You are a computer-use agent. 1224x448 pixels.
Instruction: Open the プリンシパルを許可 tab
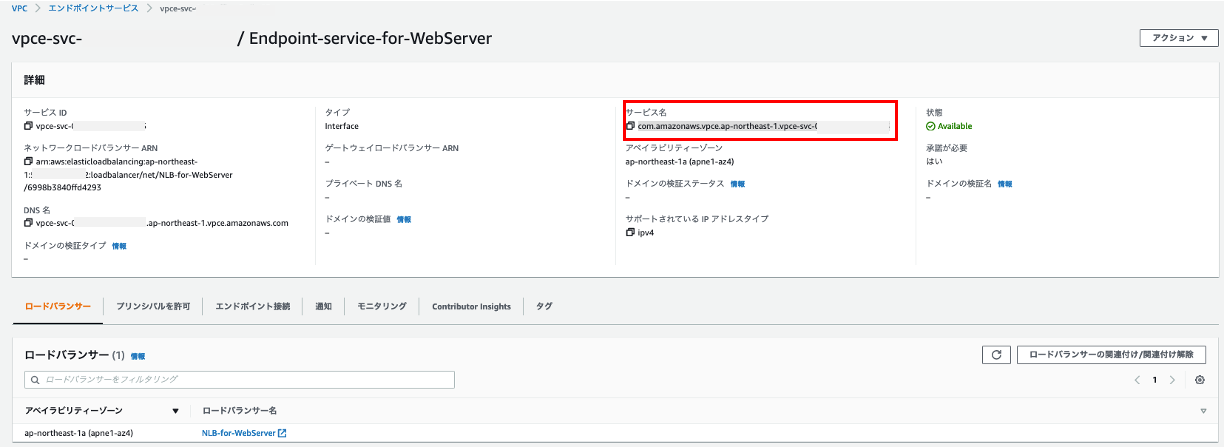pyautogui.click(x=154, y=306)
